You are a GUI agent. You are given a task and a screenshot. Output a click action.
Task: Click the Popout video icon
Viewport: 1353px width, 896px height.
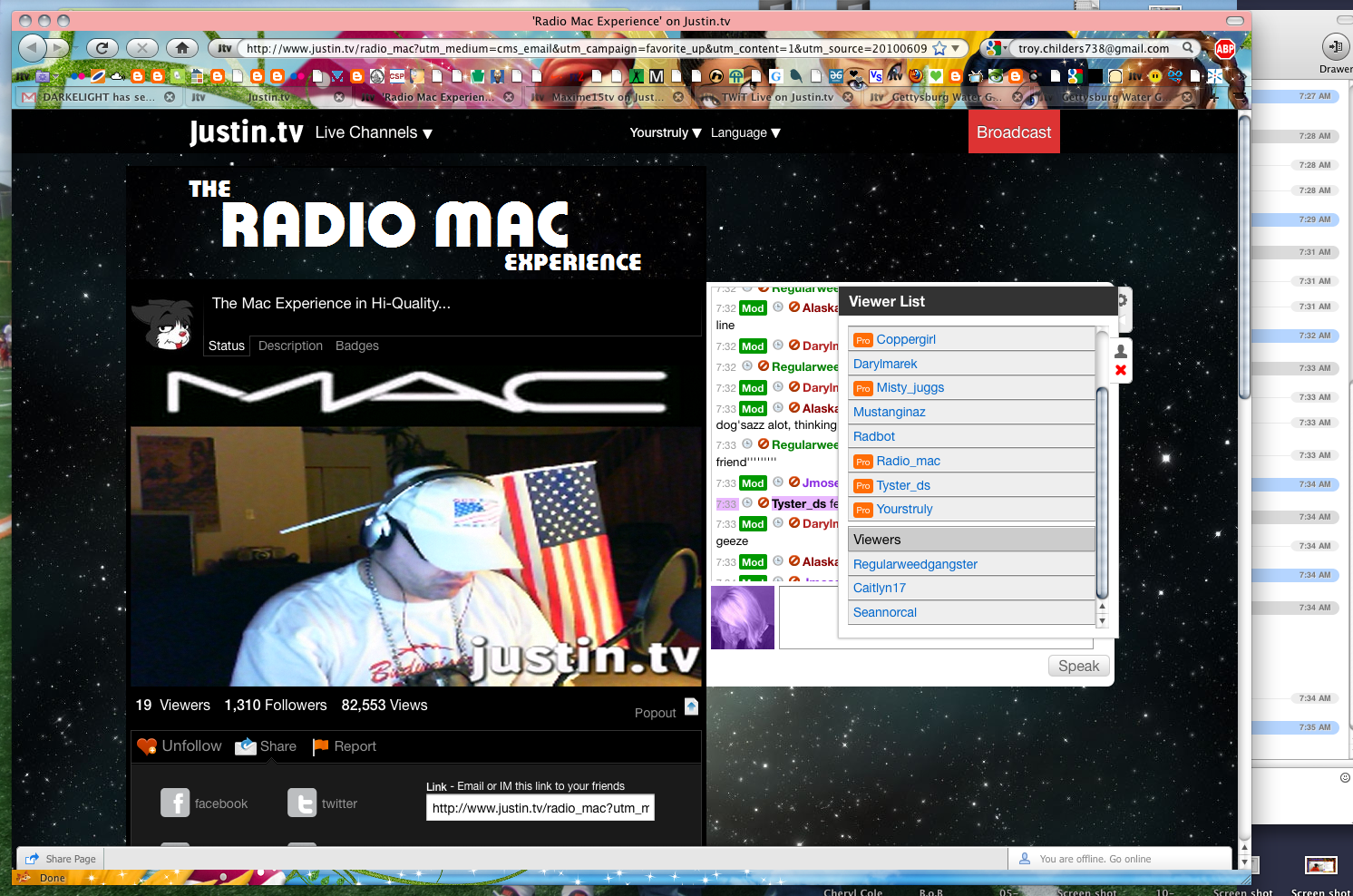(x=691, y=706)
